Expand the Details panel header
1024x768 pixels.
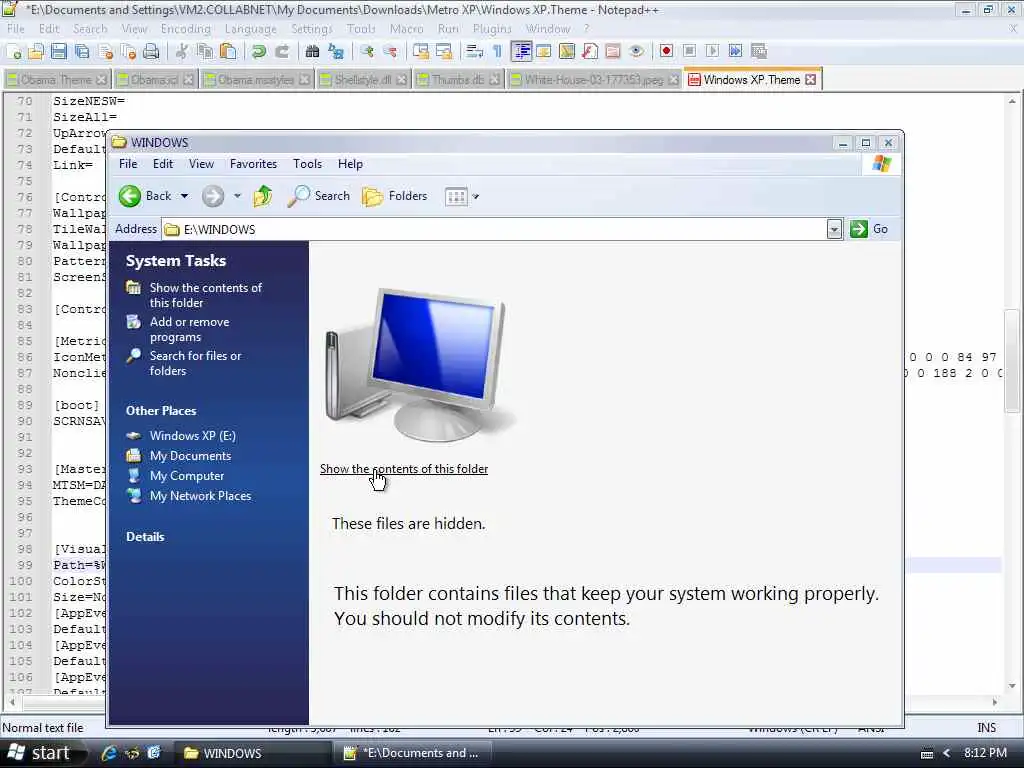coord(145,537)
